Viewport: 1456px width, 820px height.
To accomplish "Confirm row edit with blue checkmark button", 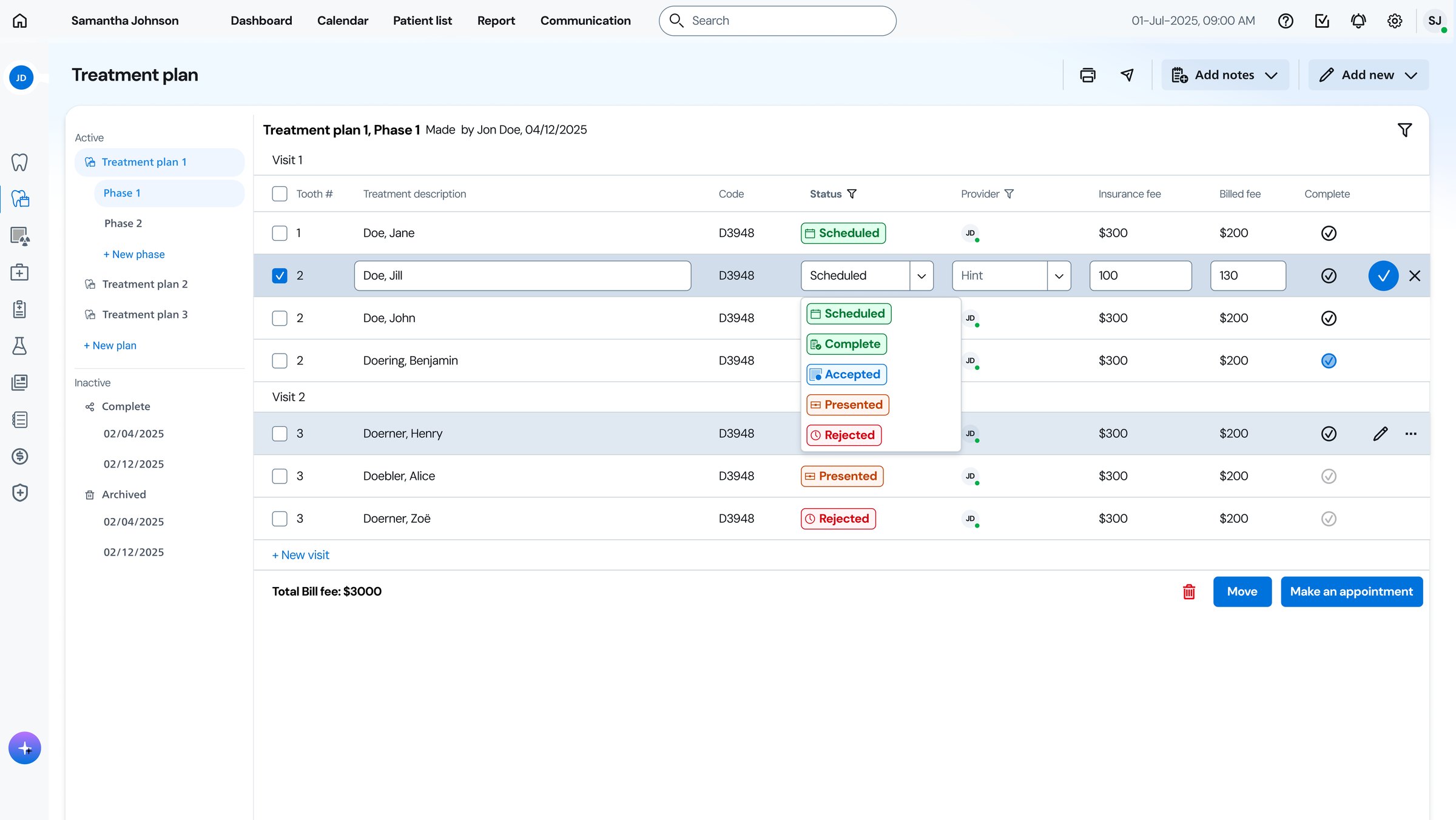I will click(x=1383, y=275).
